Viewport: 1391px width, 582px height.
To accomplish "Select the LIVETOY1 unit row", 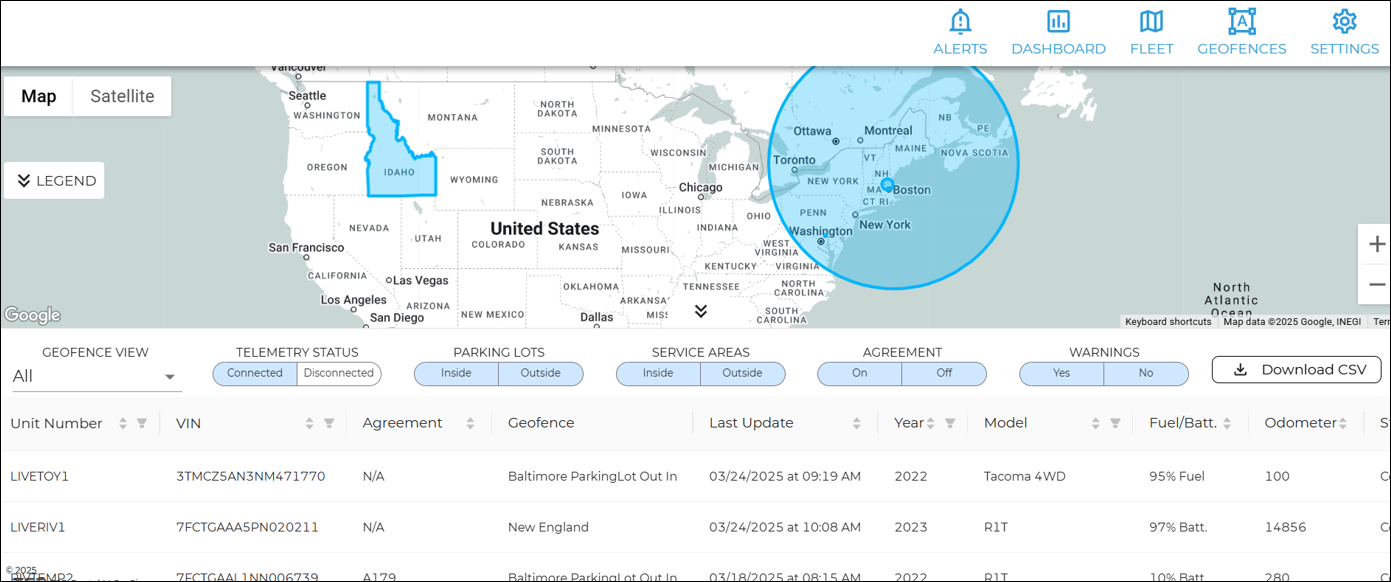I will (x=40, y=477).
